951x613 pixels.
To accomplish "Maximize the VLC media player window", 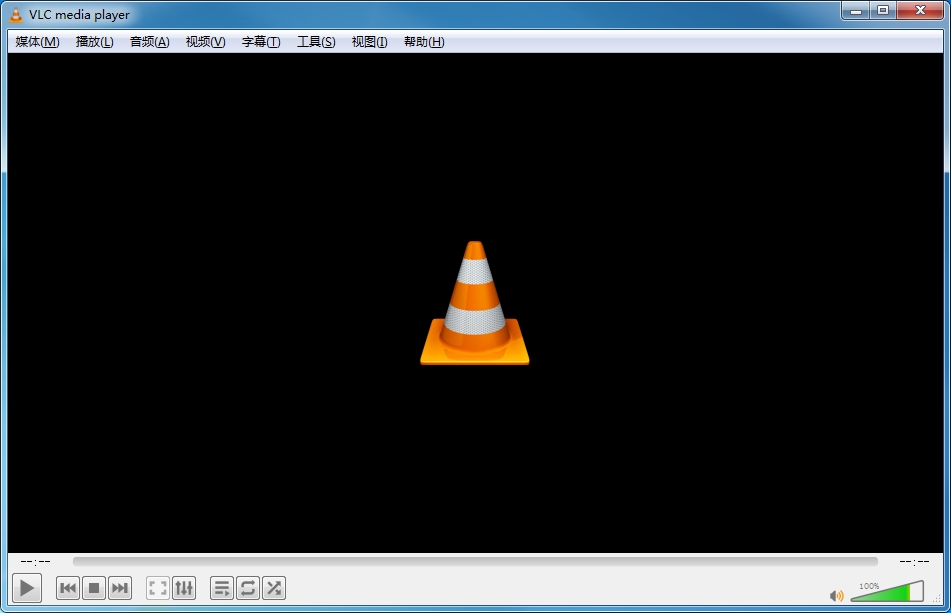I will point(883,10).
